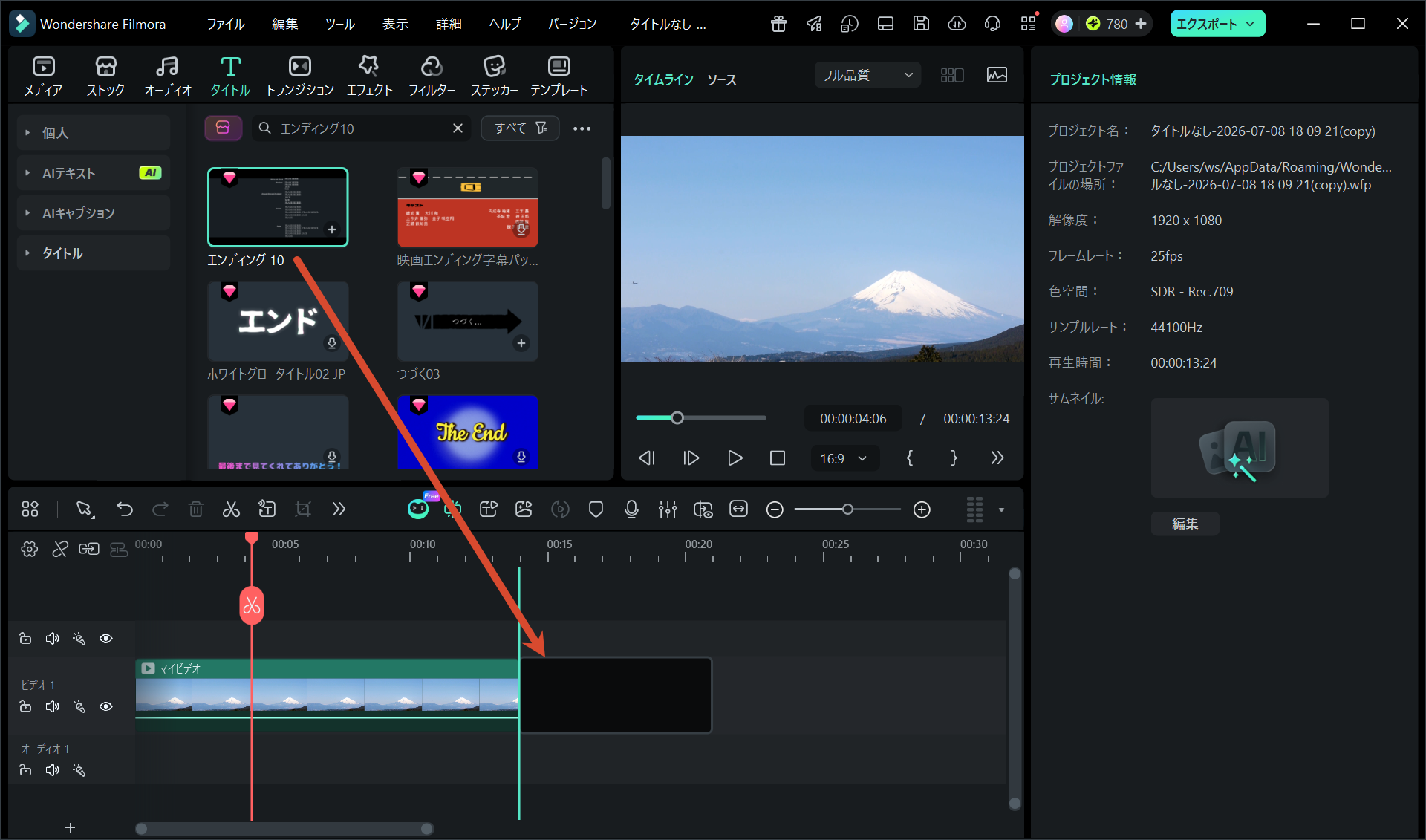The image size is (1426, 840).
Task: Expand more timeline tools chevron
Action: click(339, 509)
